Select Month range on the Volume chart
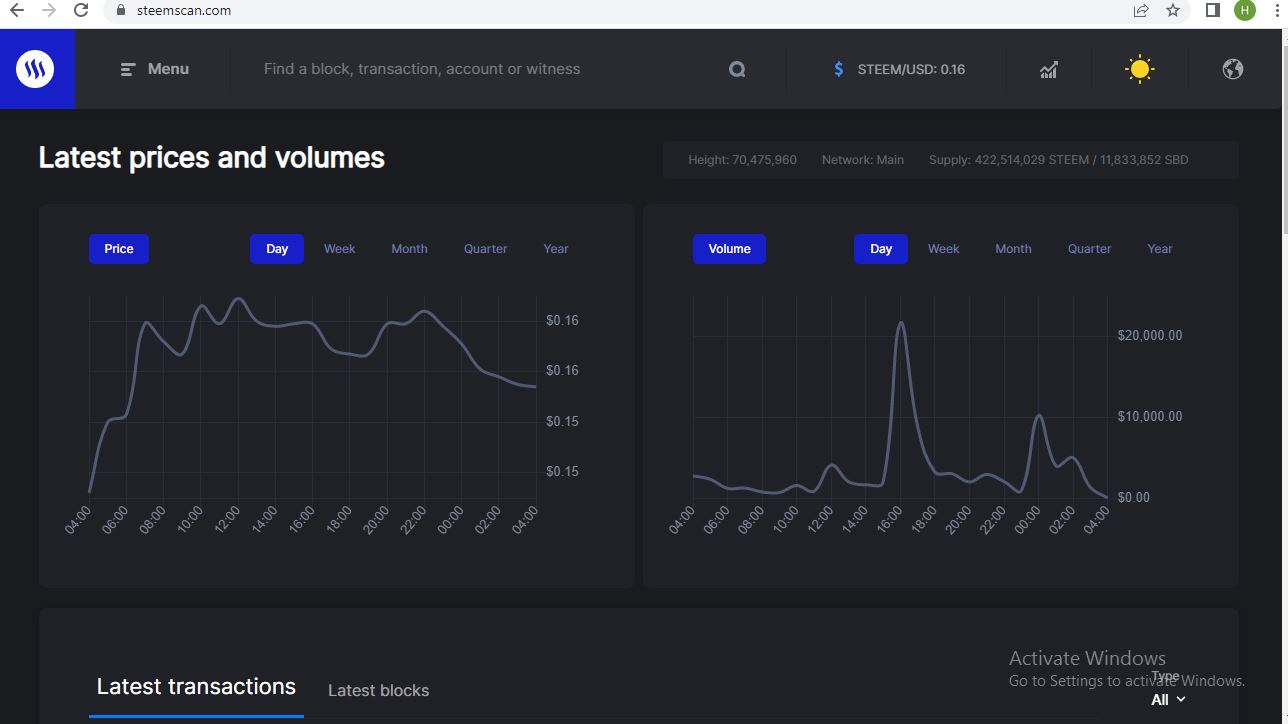This screenshot has width=1288, height=724. click(1013, 249)
